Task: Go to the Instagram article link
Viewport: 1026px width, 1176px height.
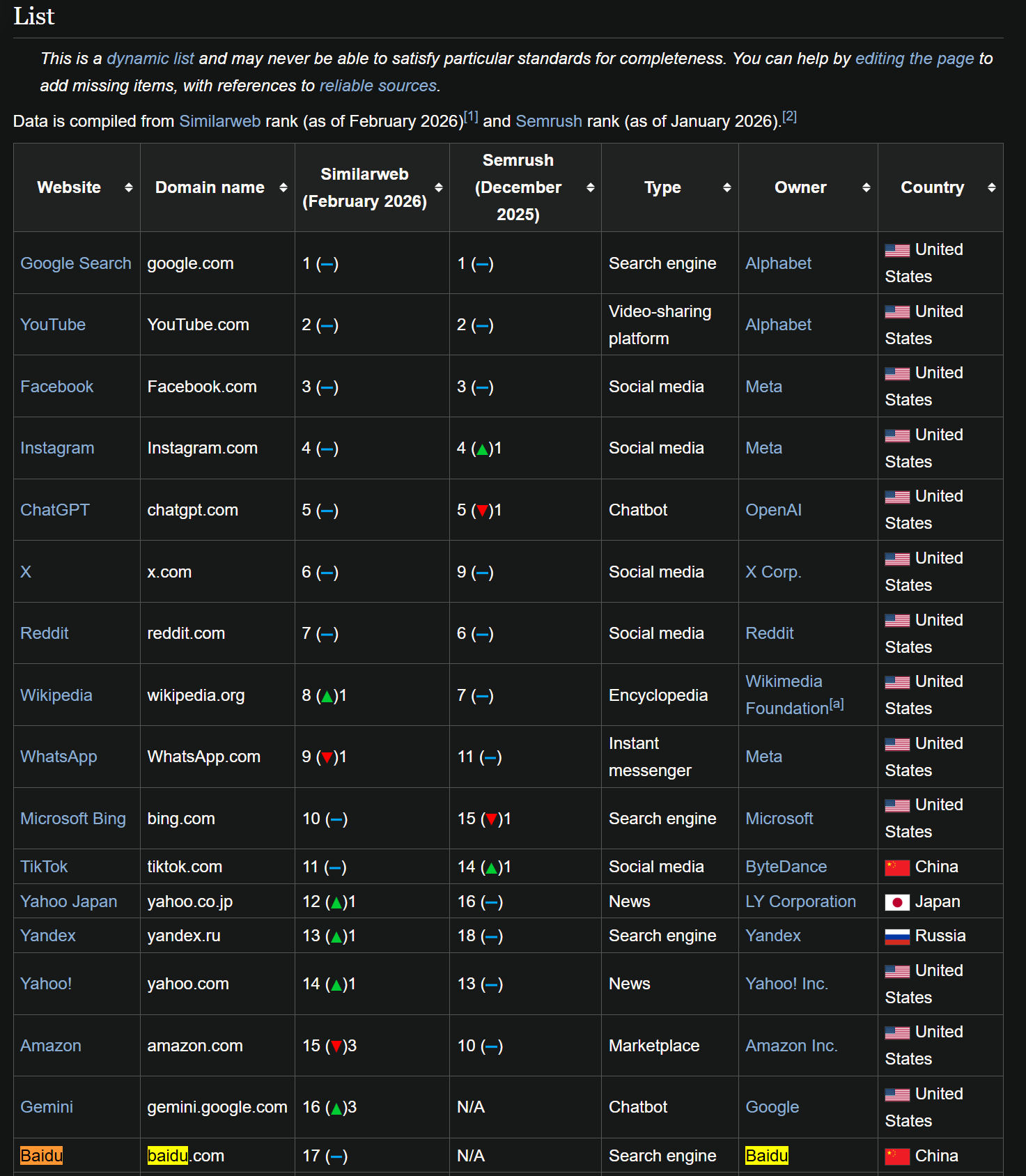Action: pyautogui.click(x=57, y=448)
